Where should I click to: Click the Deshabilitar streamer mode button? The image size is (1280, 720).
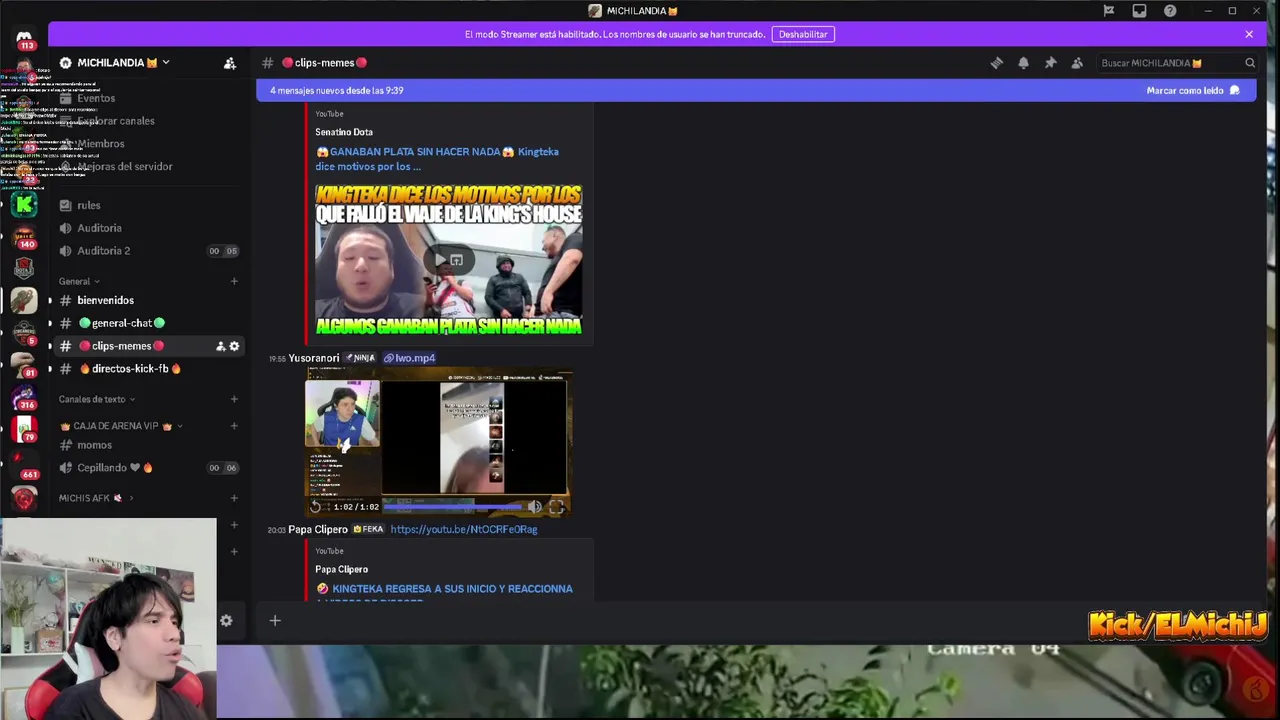click(x=803, y=34)
